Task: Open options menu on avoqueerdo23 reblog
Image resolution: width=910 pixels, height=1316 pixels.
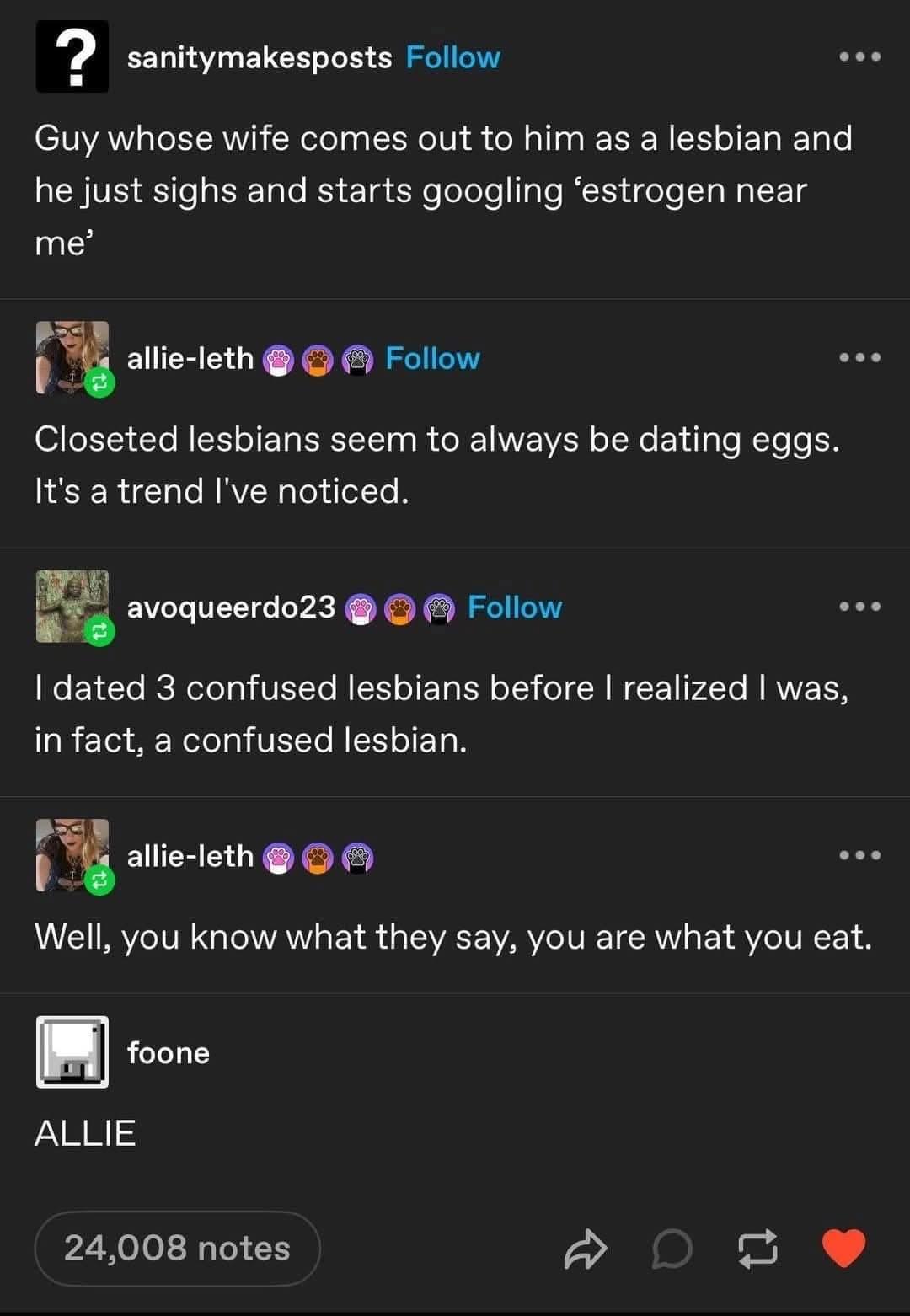Action: pos(860,607)
